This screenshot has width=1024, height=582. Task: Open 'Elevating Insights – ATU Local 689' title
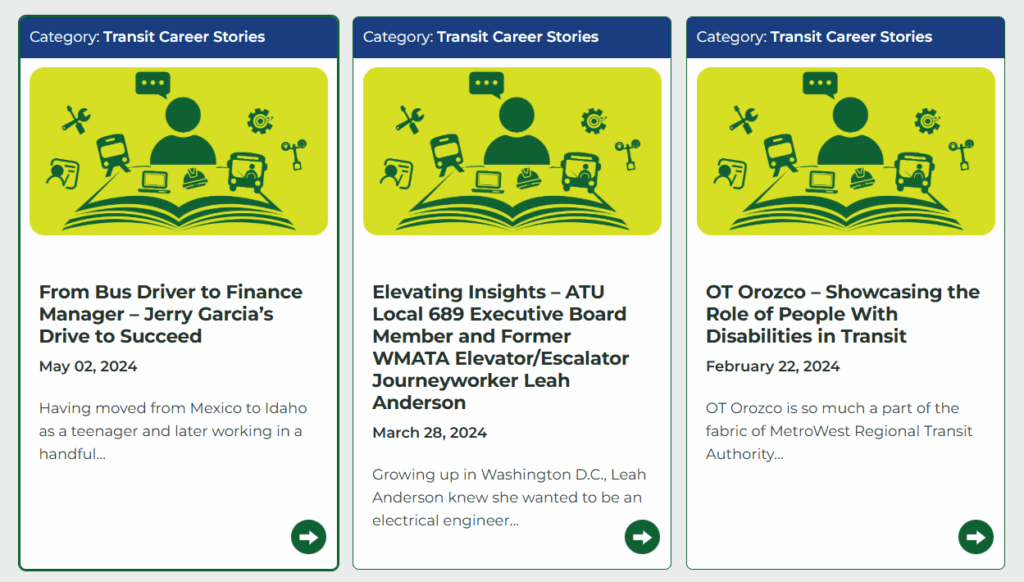click(501, 347)
